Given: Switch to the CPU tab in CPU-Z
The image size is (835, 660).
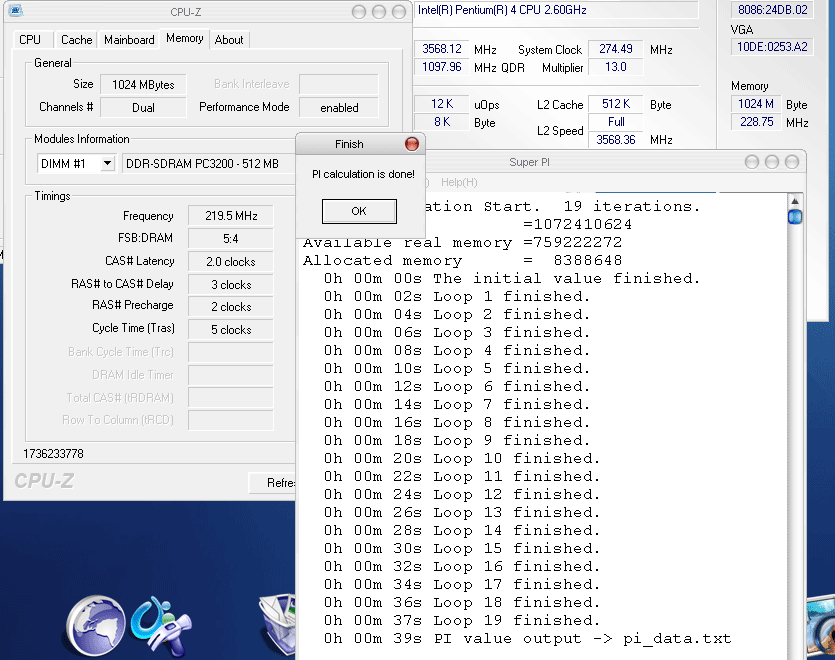Looking at the screenshot, I should (x=30, y=40).
